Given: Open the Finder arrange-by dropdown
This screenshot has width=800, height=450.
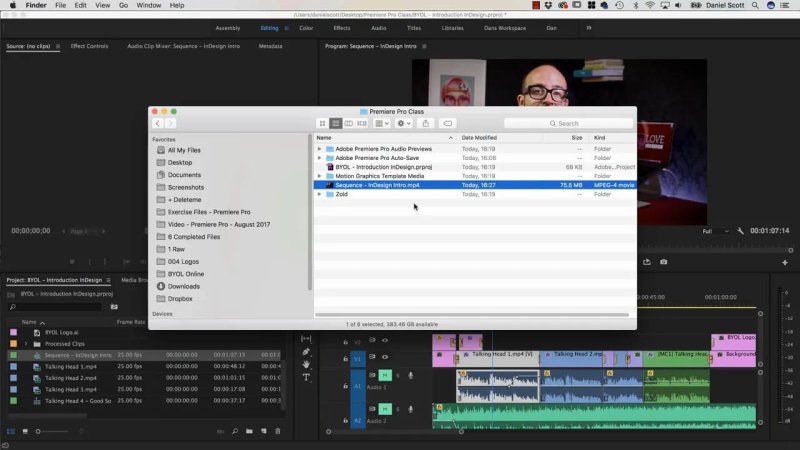Looking at the screenshot, I should tap(382, 123).
